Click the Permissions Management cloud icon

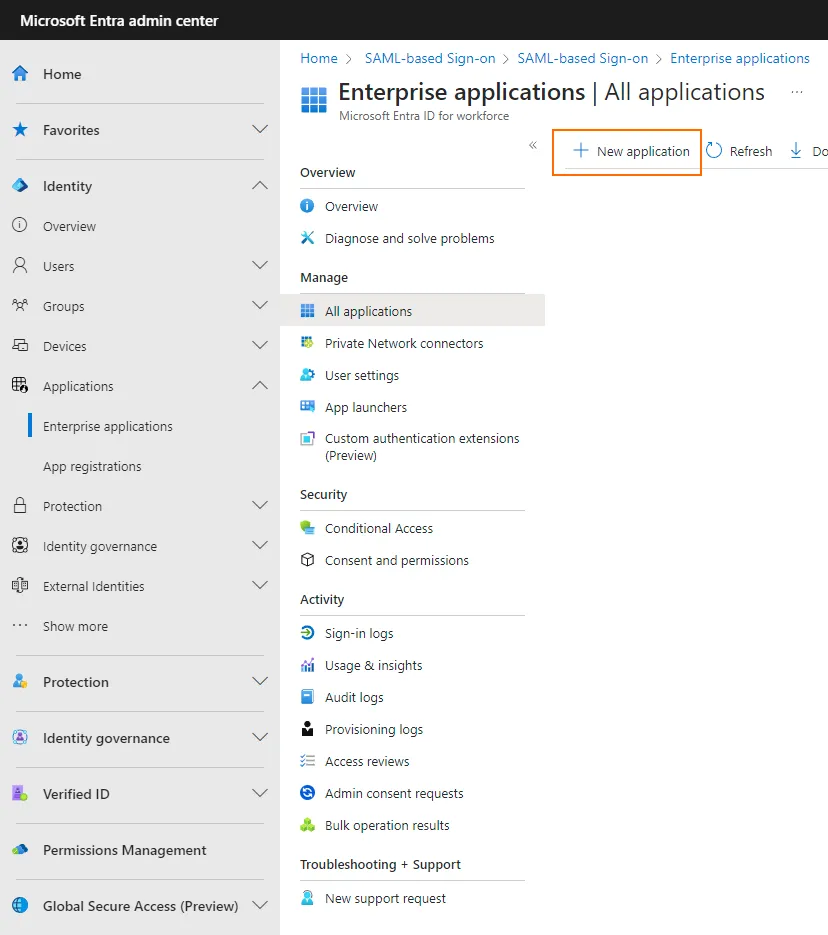tap(20, 849)
